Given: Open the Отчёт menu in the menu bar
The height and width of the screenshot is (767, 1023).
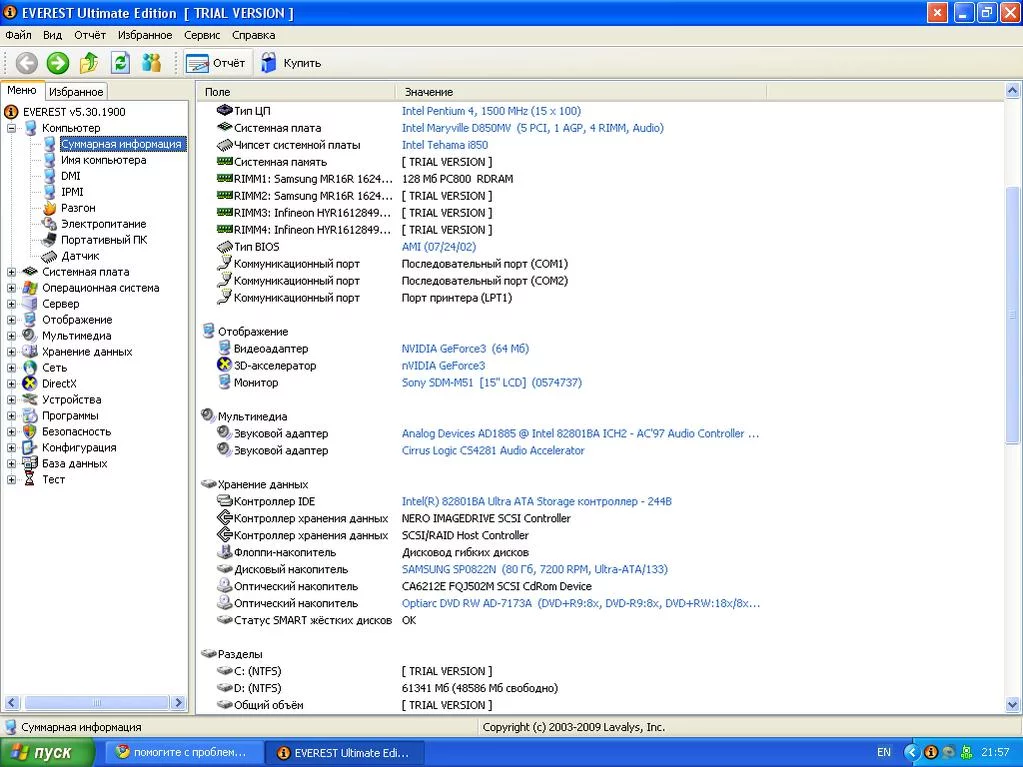Looking at the screenshot, I should tap(90, 35).
